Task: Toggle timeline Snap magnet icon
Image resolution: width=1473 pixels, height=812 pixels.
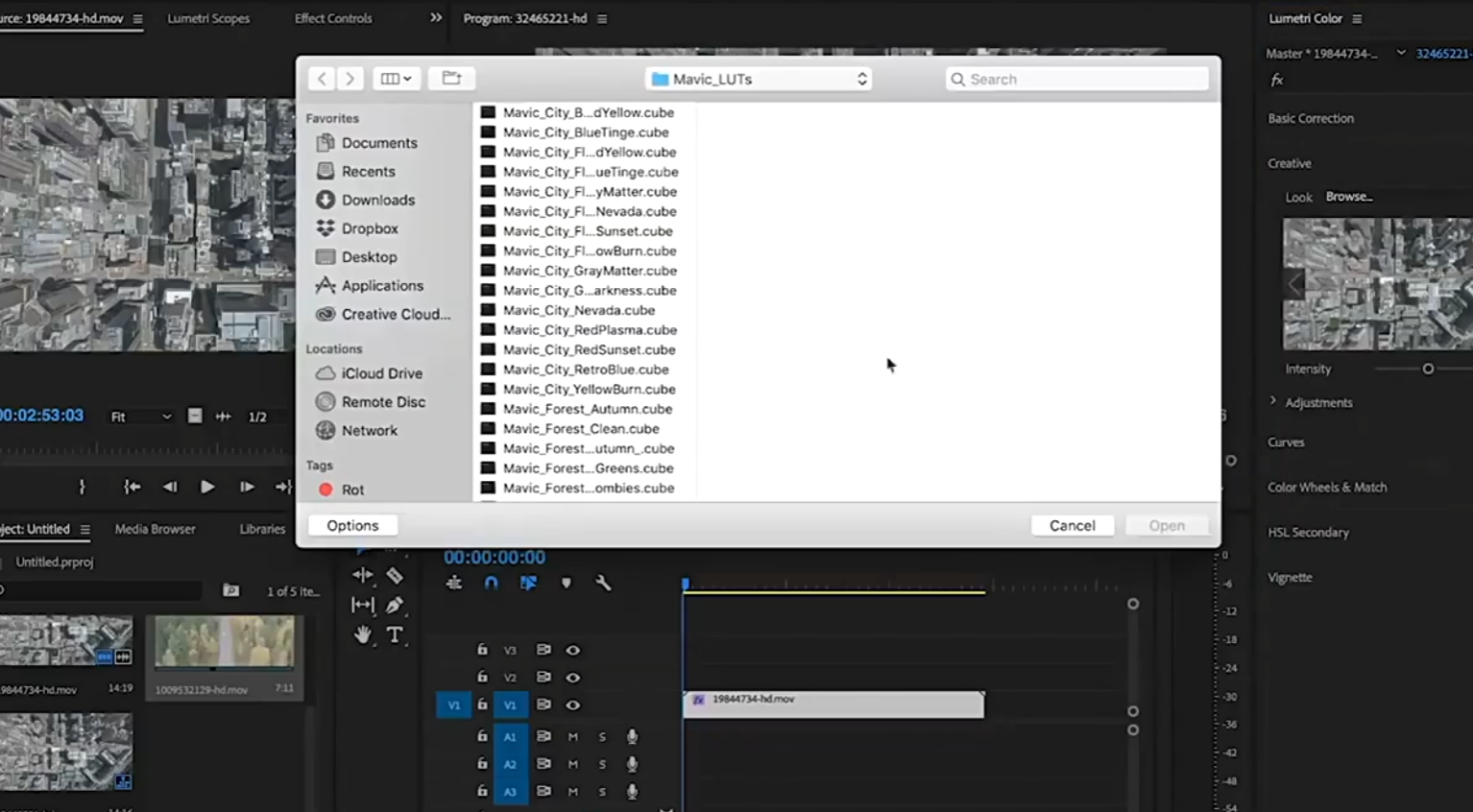Action: [491, 583]
